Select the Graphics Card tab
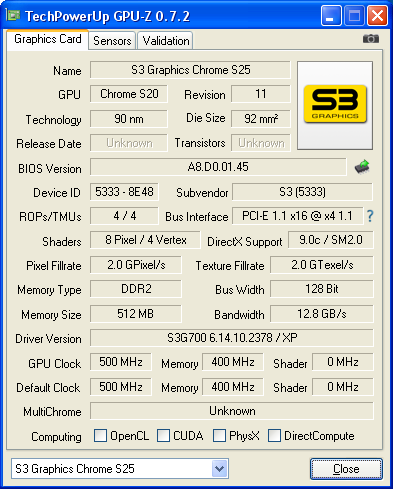The height and width of the screenshot is (489, 393). point(48,39)
